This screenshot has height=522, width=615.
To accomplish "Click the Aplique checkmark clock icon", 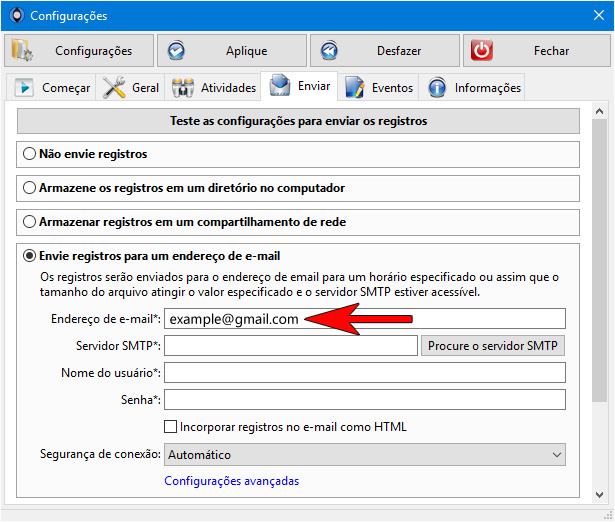I will click(x=176, y=51).
